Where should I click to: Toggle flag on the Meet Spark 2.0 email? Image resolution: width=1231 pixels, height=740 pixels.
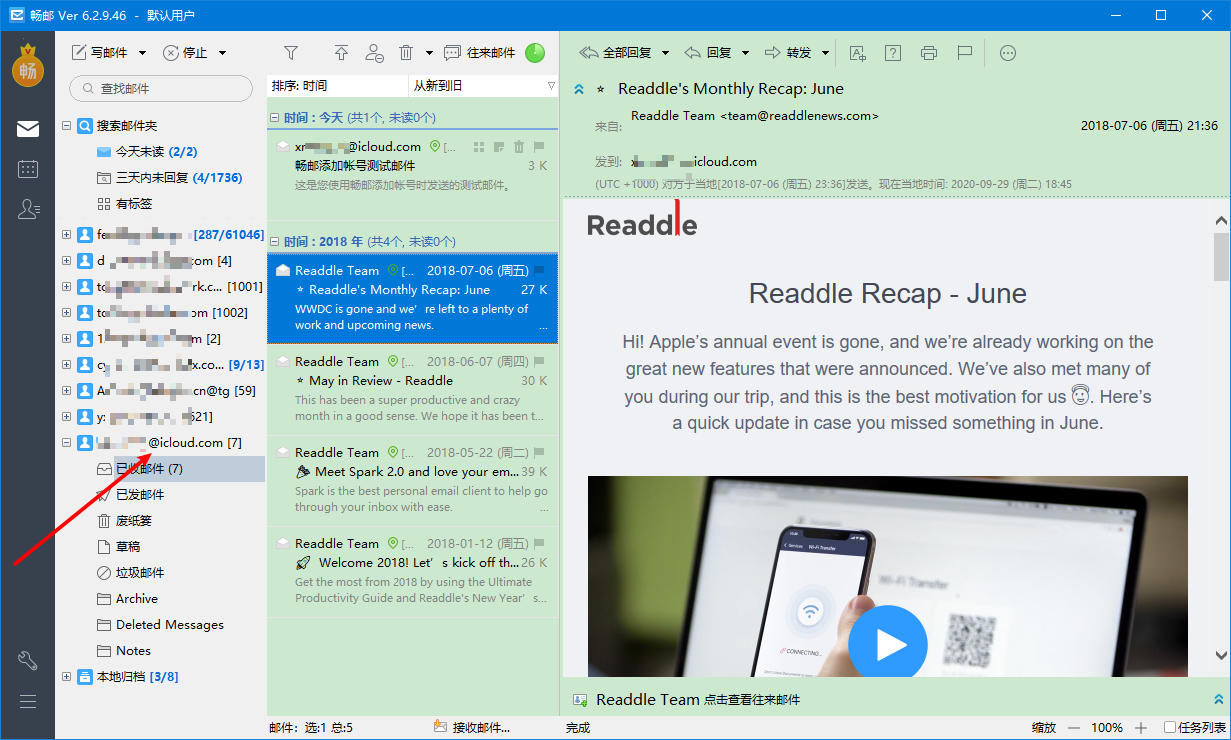[540, 452]
